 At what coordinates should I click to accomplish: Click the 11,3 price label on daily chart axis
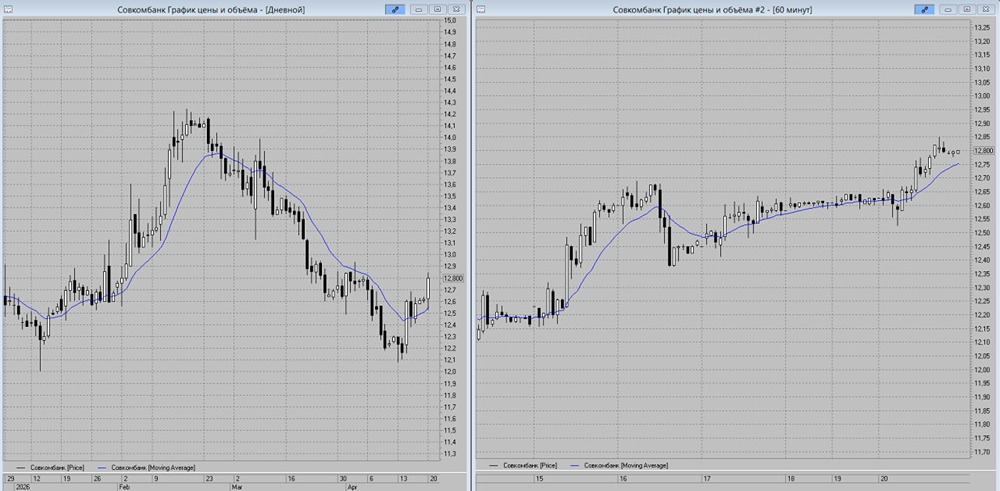(x=449, y=454)
